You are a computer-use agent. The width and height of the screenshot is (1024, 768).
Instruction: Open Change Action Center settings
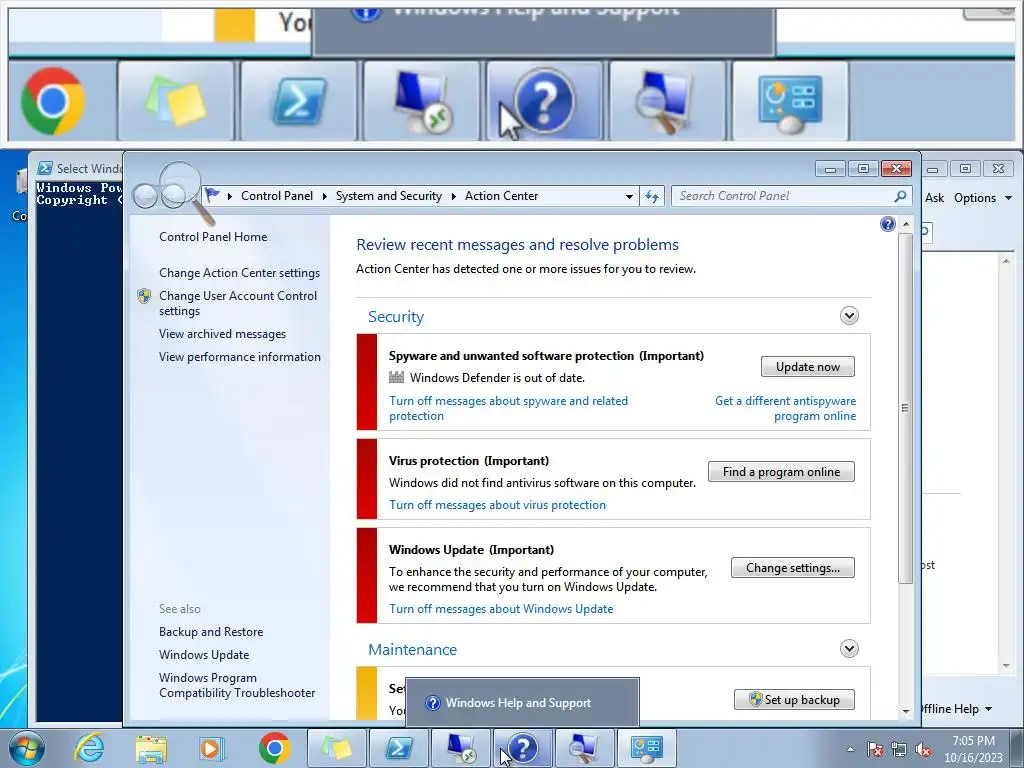click(x=239, y=273)
